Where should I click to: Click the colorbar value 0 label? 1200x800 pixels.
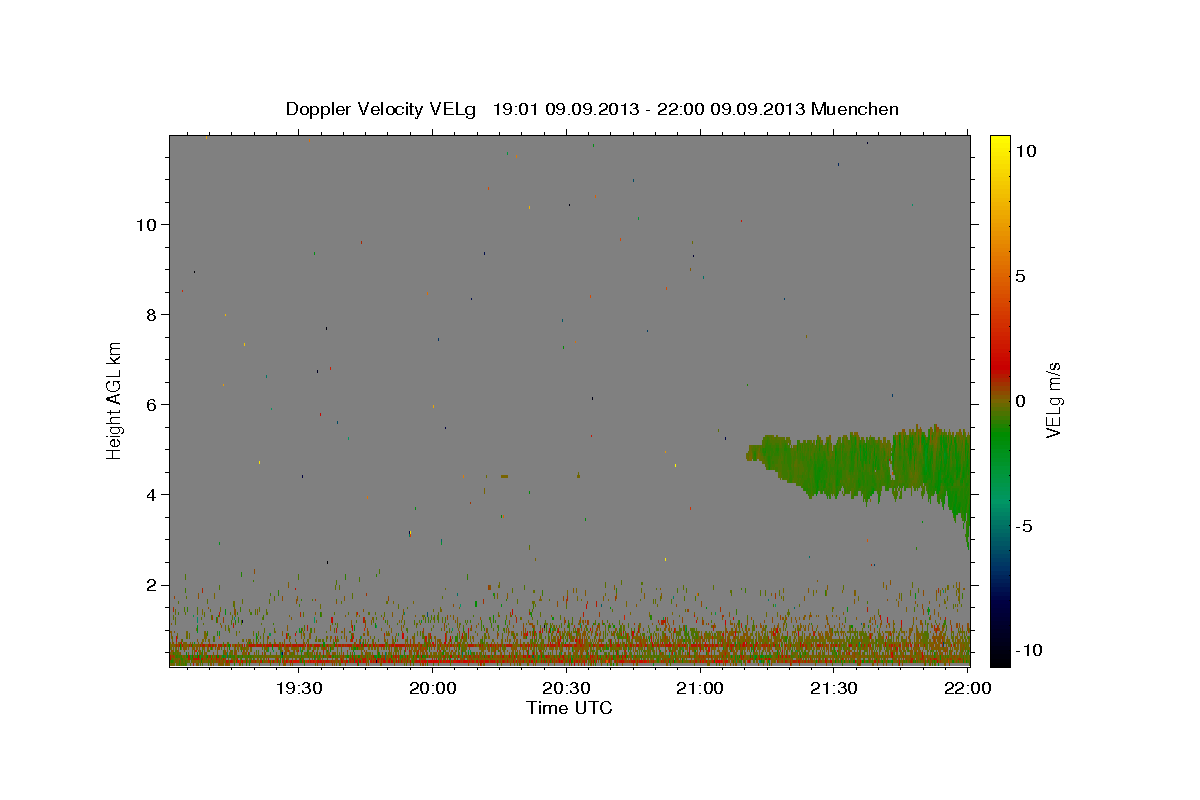1020,401
